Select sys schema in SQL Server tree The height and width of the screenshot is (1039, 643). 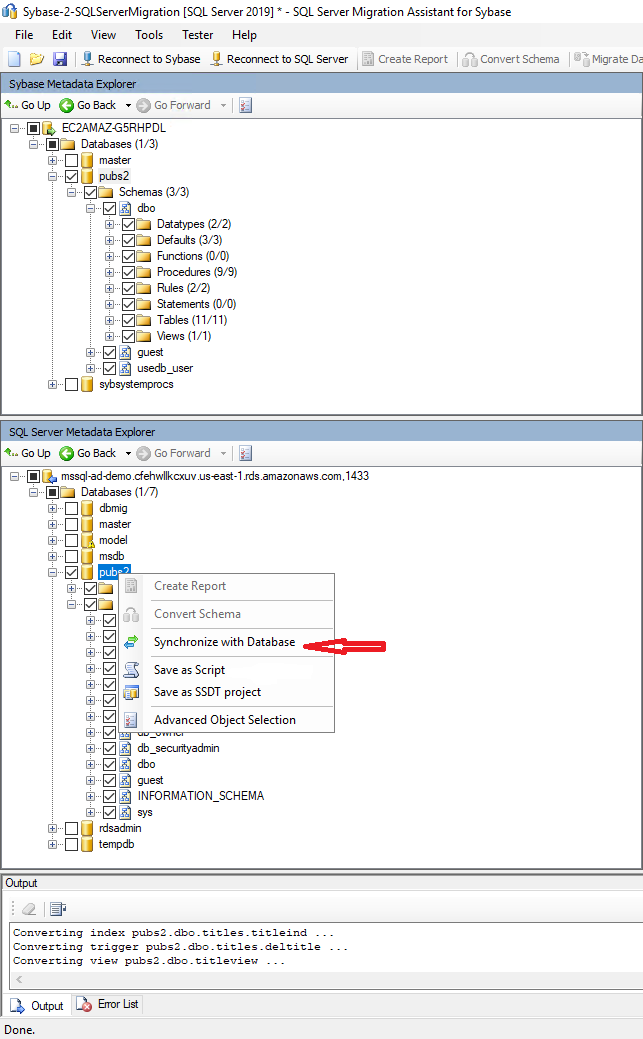[145, 812]
